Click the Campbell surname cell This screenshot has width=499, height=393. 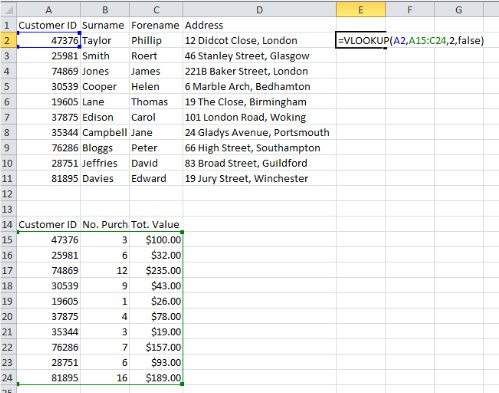coord(105,132)
